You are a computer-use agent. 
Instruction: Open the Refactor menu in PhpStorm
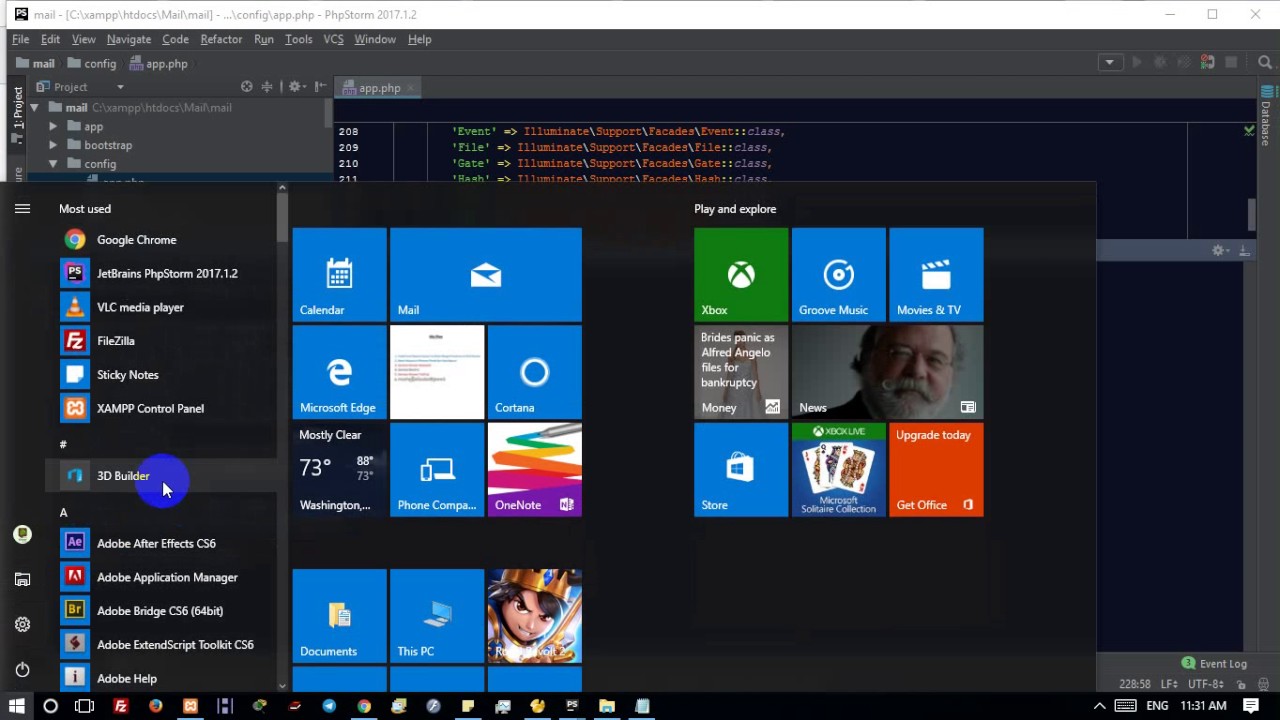221,39
